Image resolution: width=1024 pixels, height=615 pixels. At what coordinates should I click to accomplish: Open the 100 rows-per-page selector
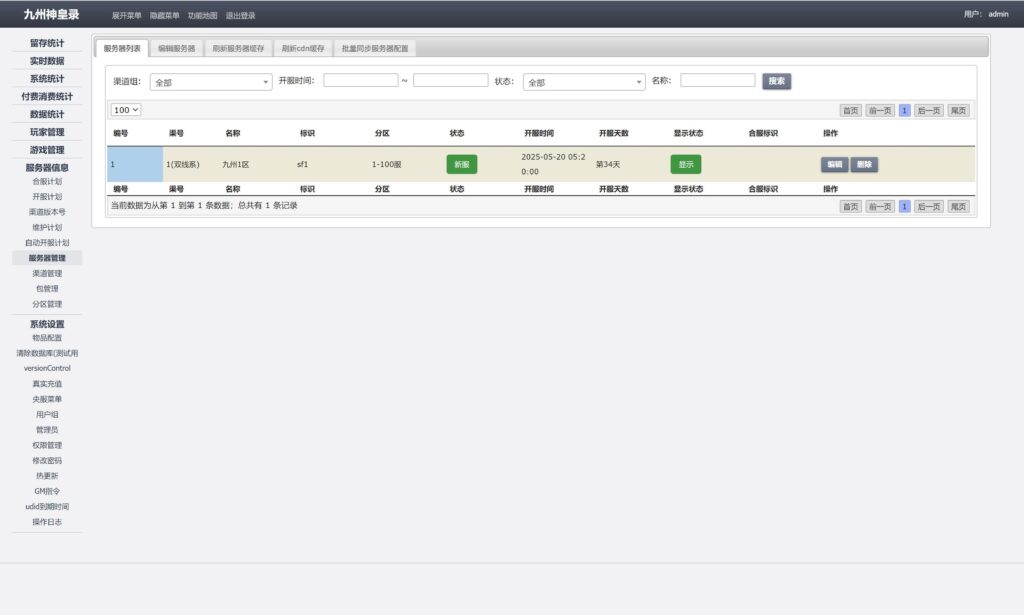(126, 110)
